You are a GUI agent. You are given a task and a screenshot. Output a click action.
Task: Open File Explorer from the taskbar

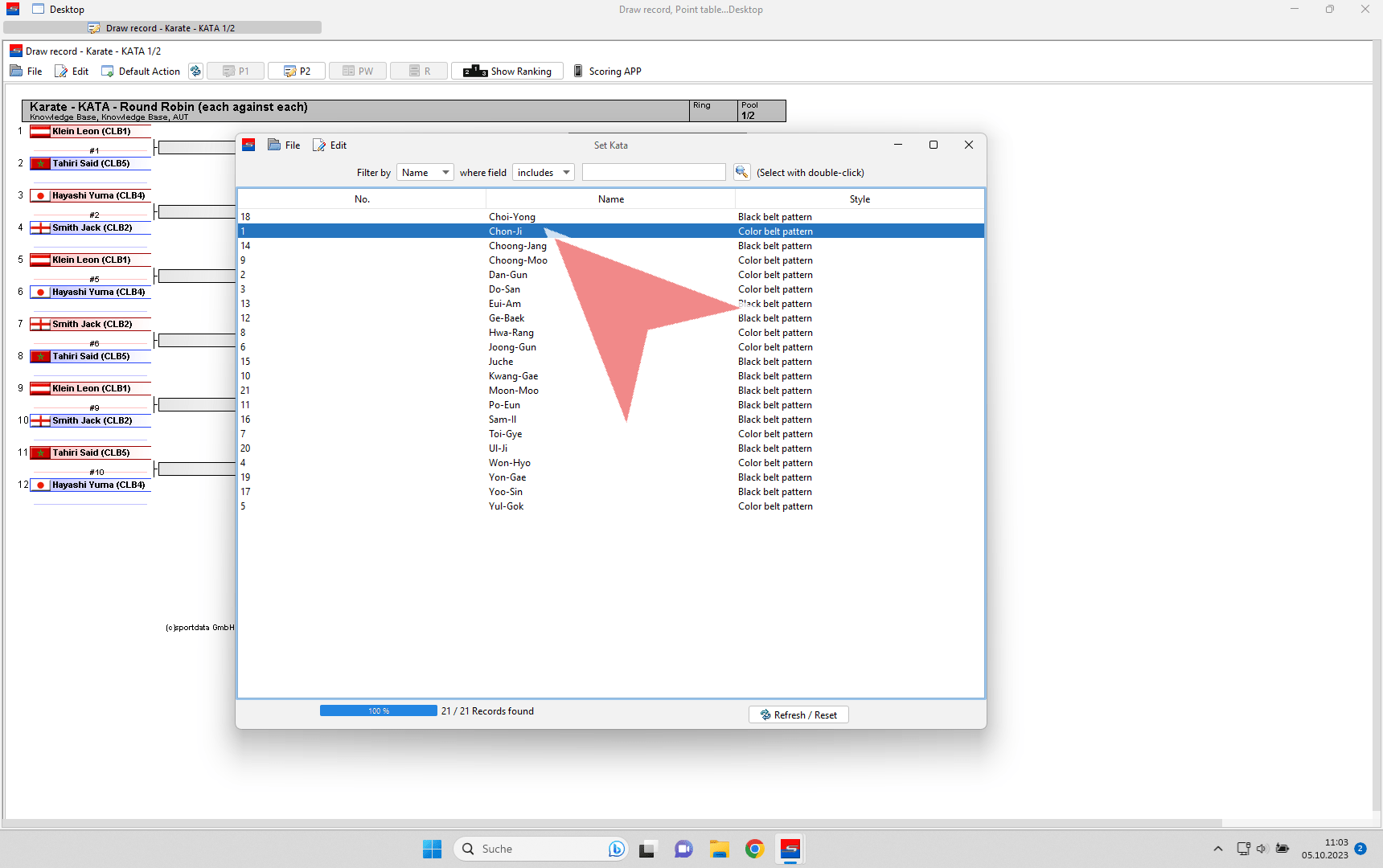(719, 849)
